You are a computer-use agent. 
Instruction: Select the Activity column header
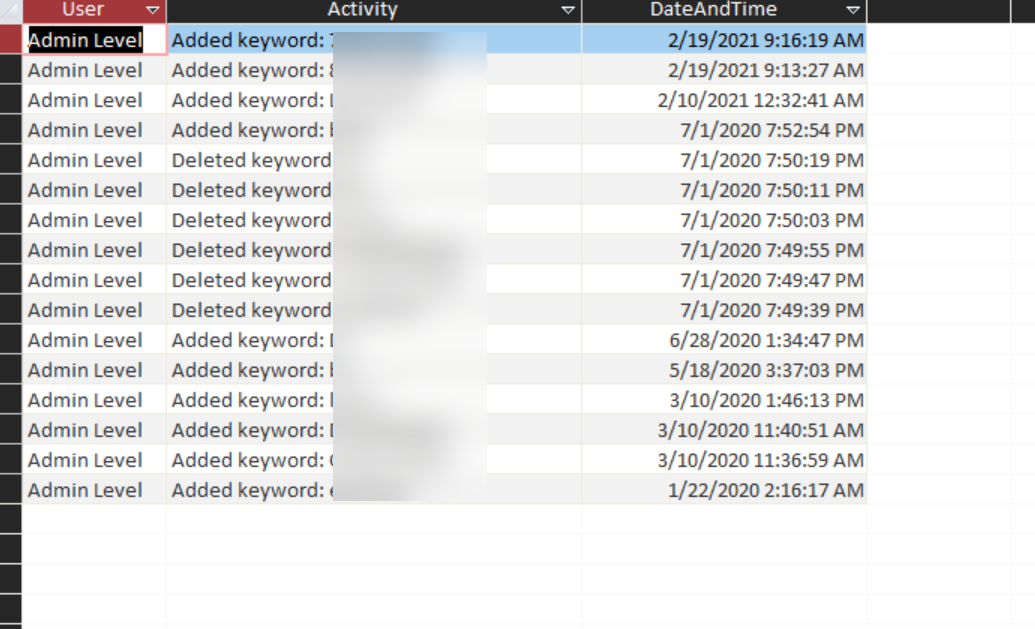pos(362,10)
